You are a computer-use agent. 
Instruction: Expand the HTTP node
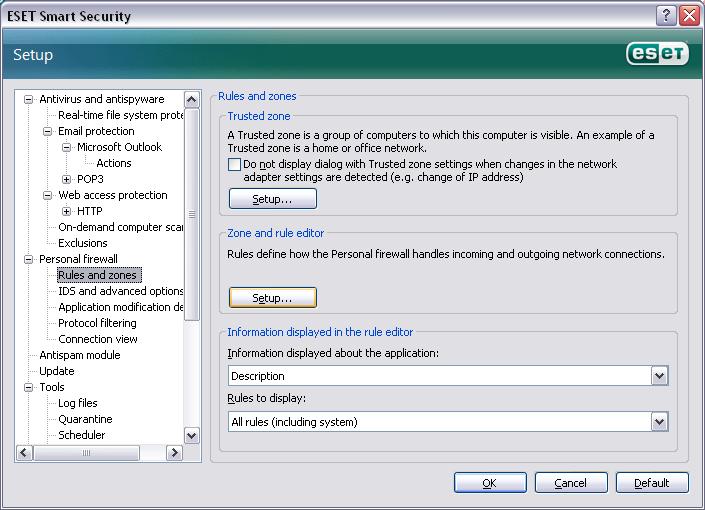tap(66, 211)
